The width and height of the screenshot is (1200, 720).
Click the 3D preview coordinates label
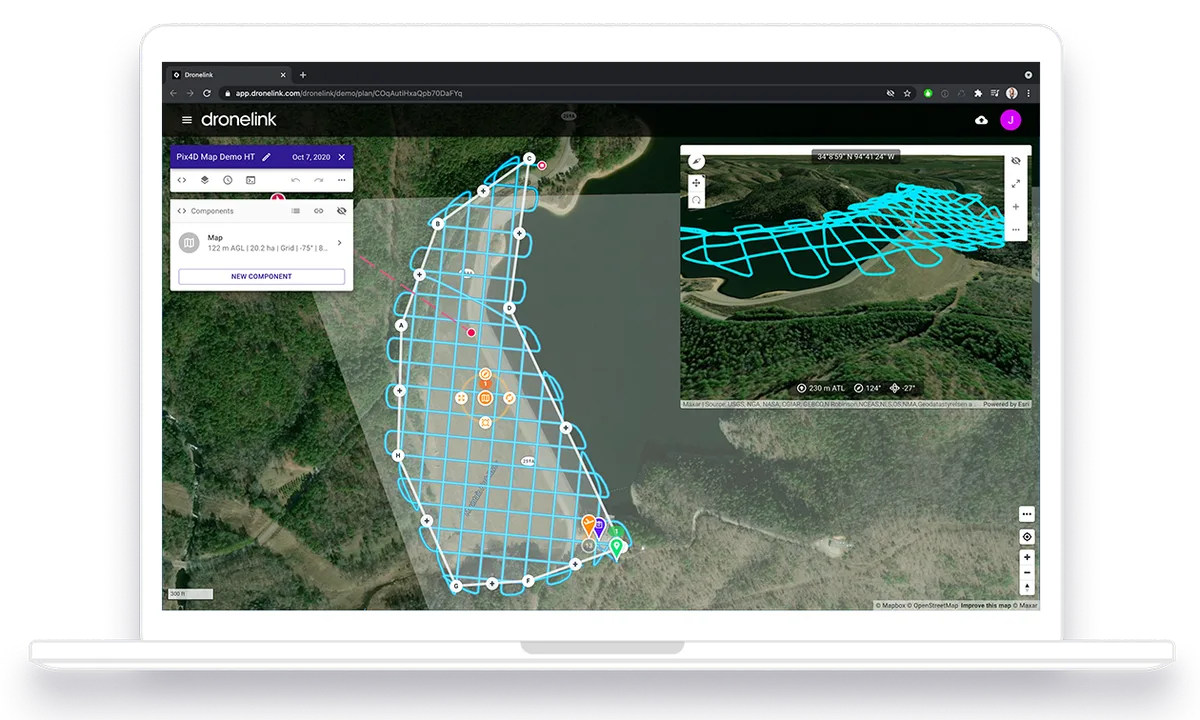point(856,157)
